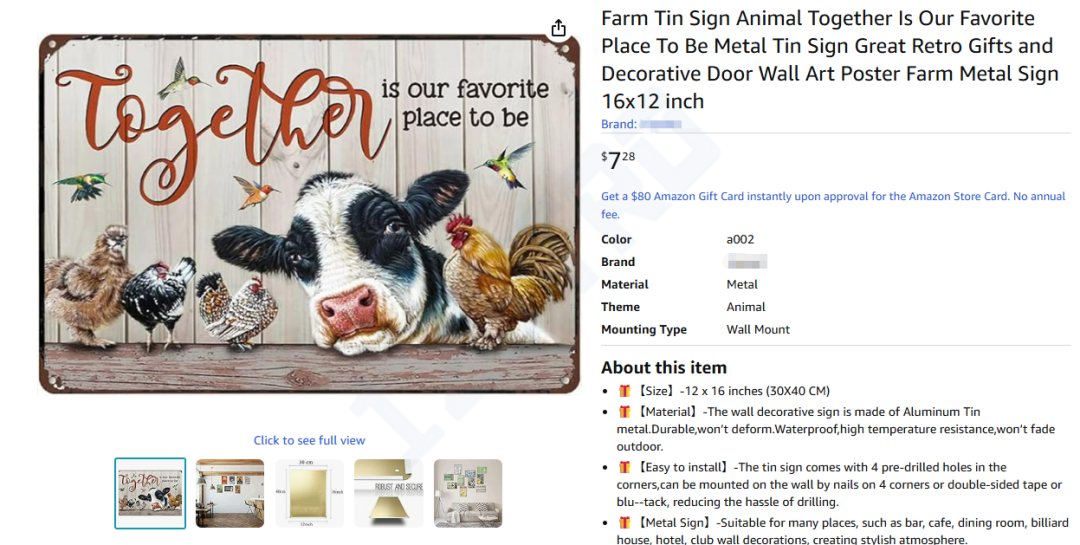This screenshot has height=545, width=1080.
Task: Click the About this item heading
Action: (664, 367)
